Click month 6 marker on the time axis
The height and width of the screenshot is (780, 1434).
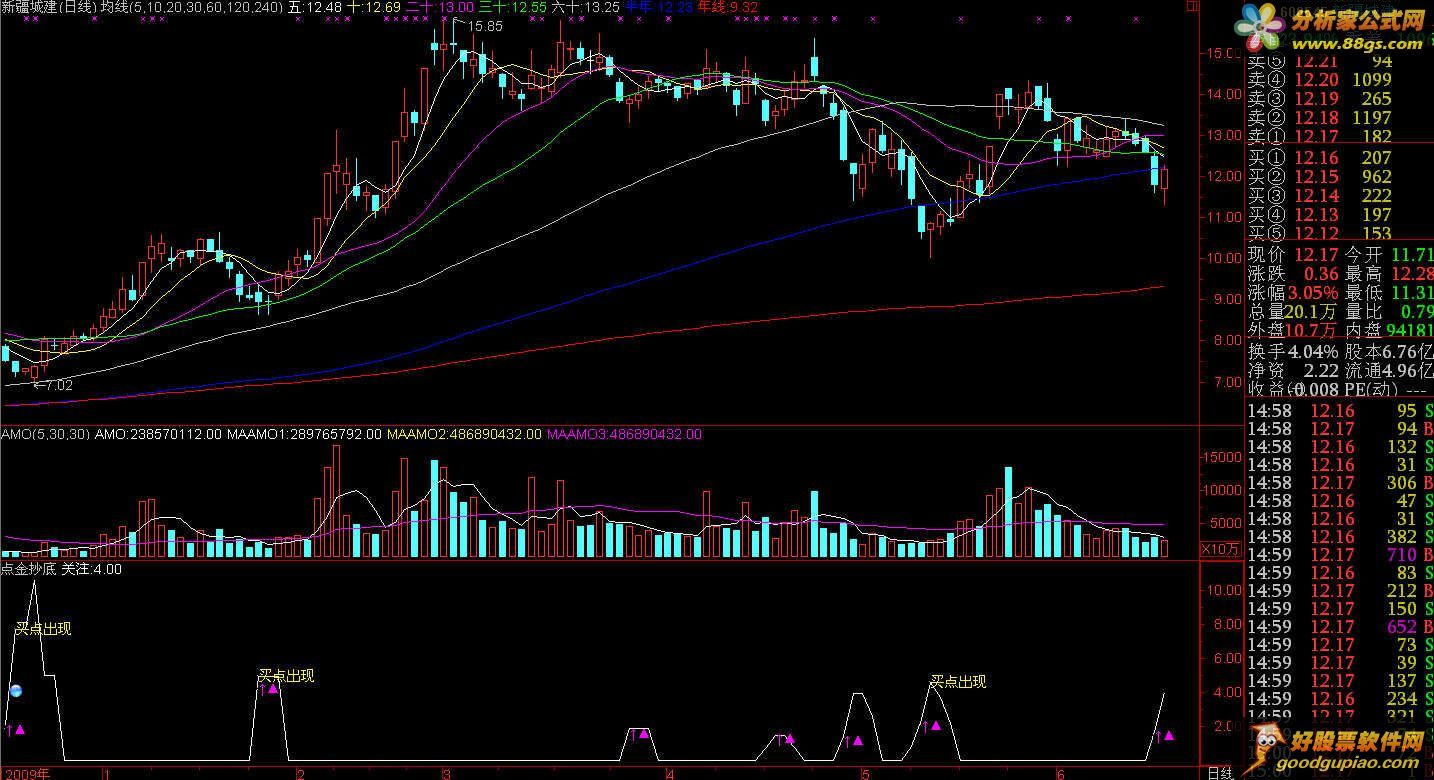point(1060,773)
